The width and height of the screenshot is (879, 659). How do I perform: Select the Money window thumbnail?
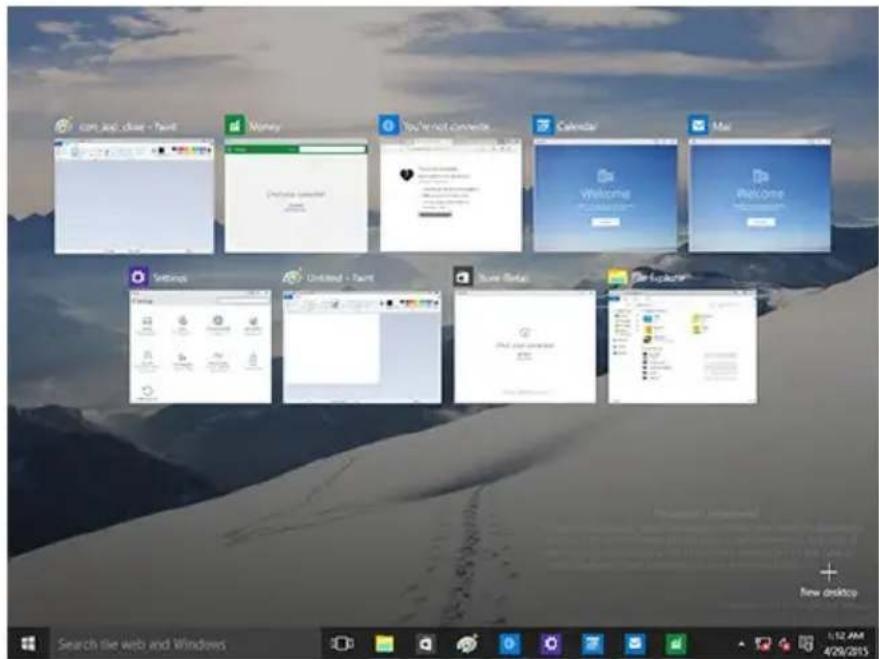296,197
